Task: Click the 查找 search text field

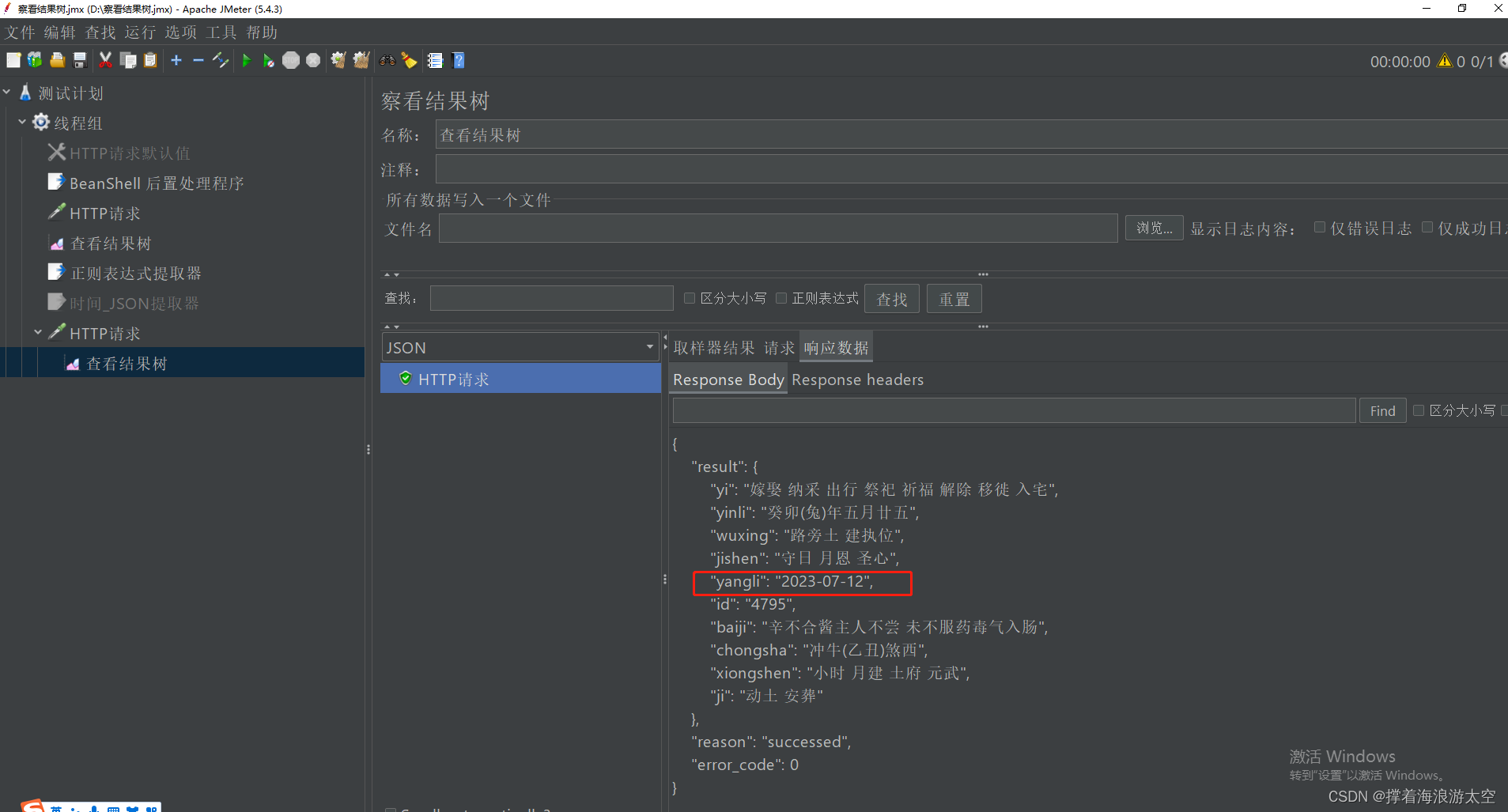Action: point(552,298)
